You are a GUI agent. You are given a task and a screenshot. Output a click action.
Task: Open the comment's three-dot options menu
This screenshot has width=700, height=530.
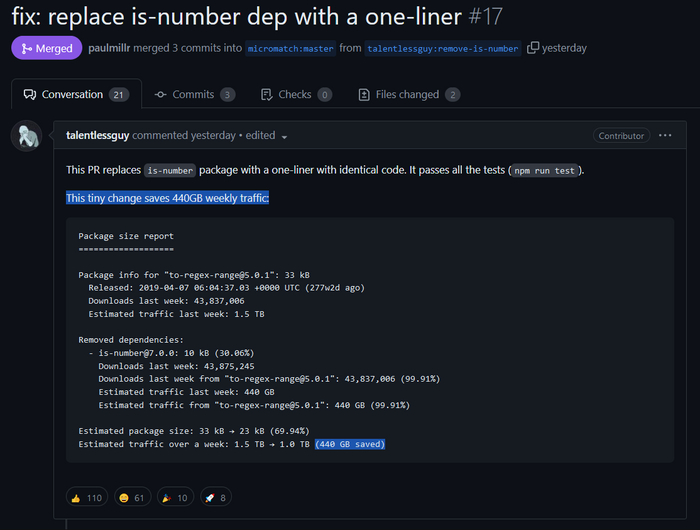click(665, 135)
